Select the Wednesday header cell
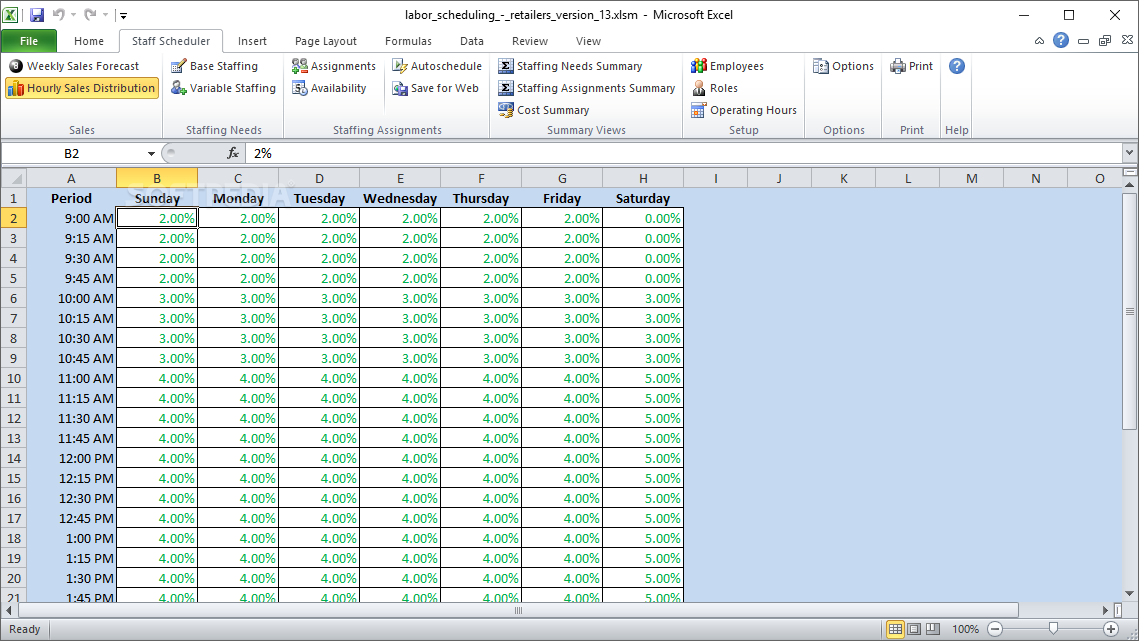 pyautogui.click(x=400, y=198)
